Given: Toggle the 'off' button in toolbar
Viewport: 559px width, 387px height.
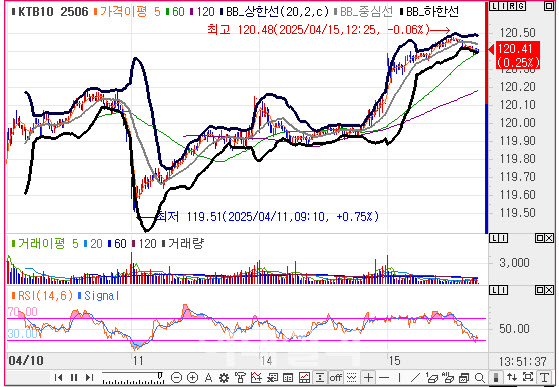Looking at the screenshot, I should click(335, 377).
